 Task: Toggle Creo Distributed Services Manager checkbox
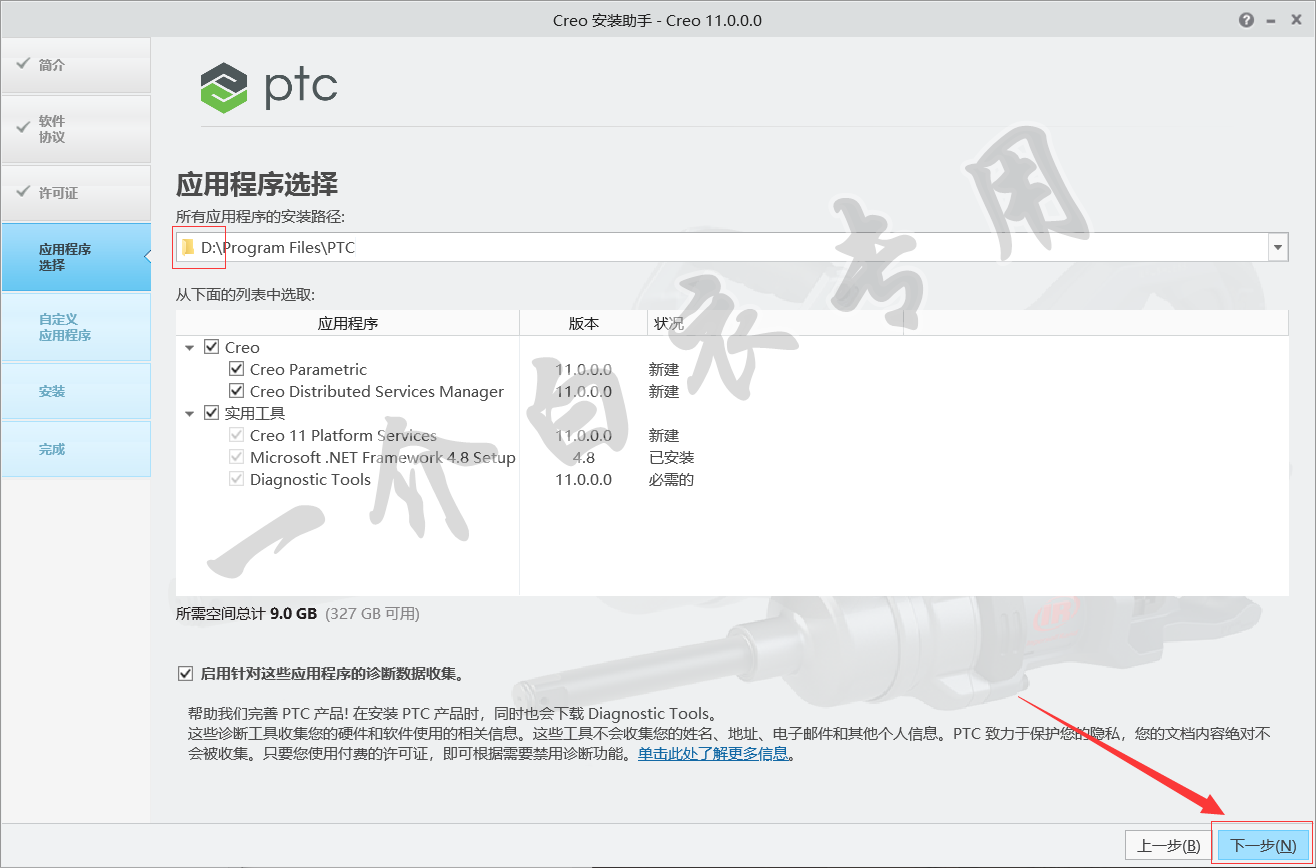tap(237, 391)
